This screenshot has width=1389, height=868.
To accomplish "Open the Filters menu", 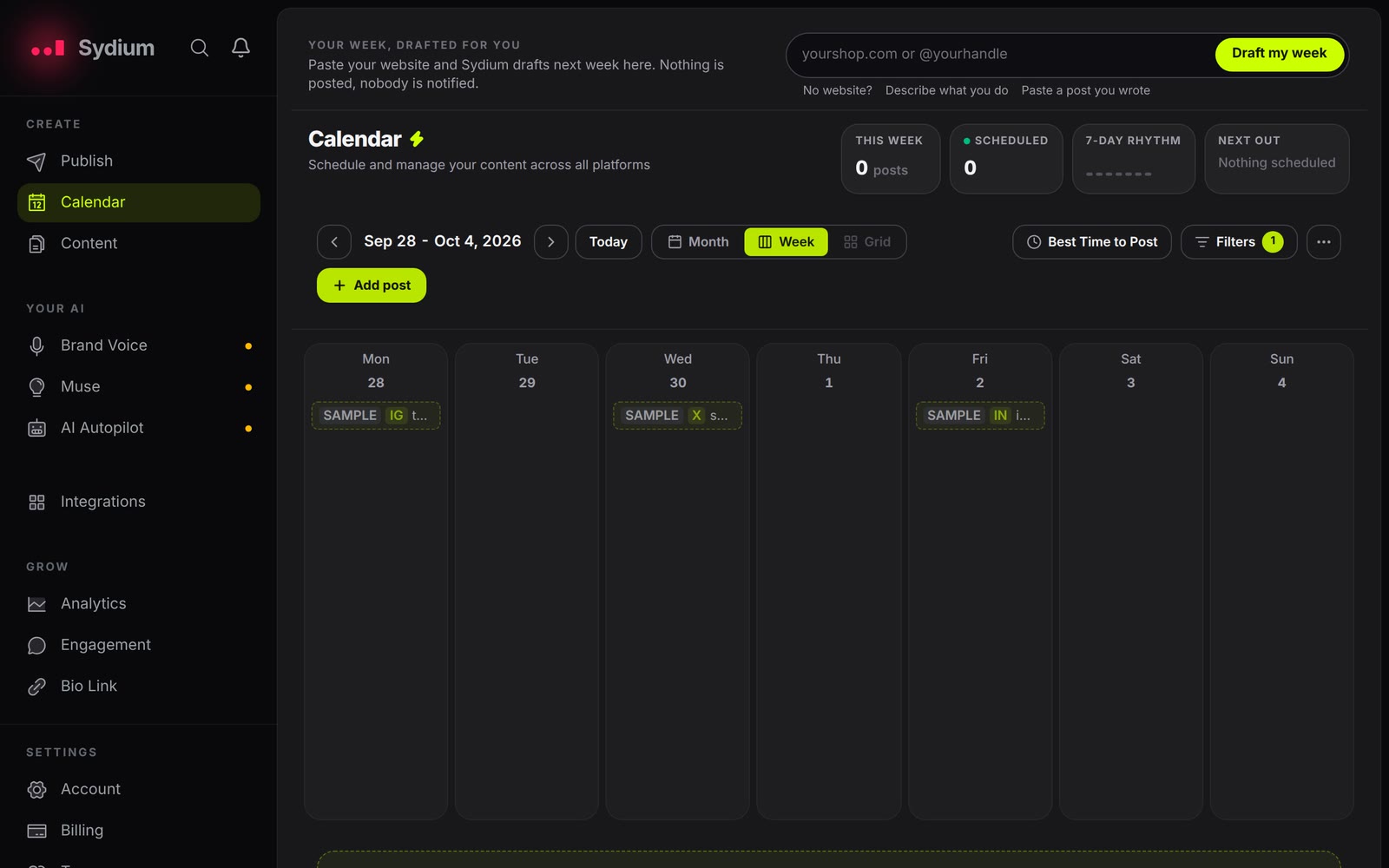I will tap(1239, 242).
